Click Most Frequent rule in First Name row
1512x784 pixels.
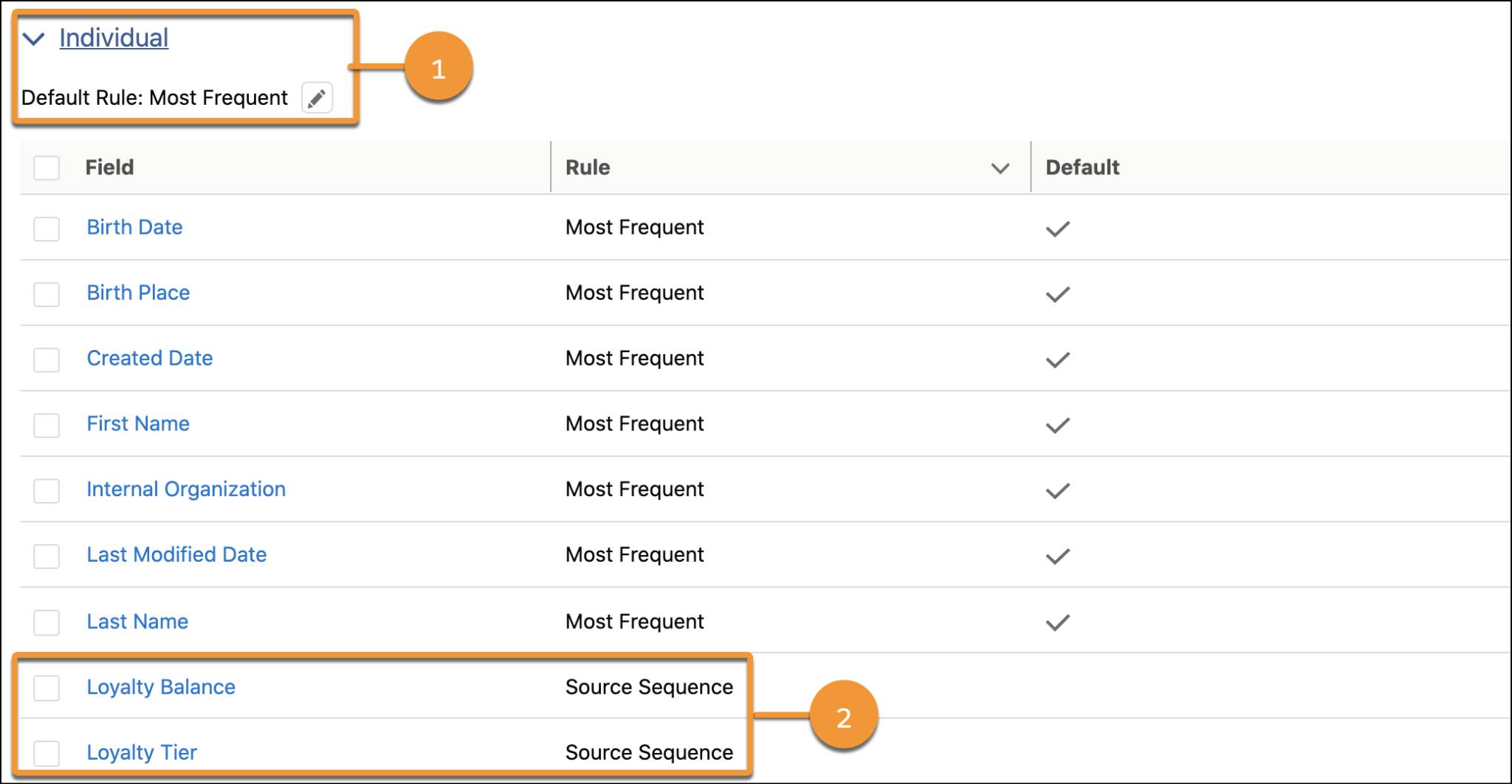click(x=635, y=424)
